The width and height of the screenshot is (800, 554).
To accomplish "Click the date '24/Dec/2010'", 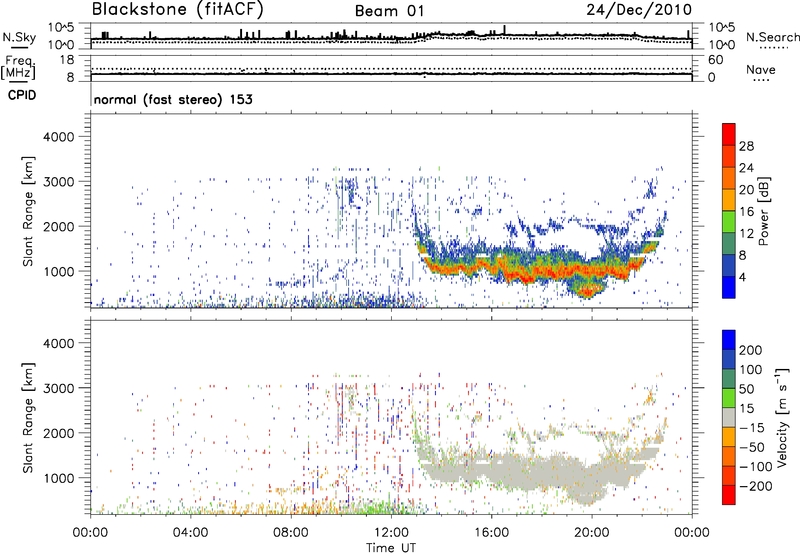I will (639, 10).
